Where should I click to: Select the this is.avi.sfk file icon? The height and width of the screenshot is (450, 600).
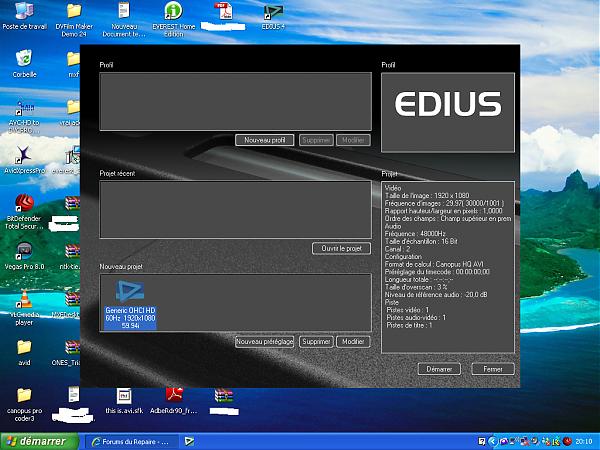(x=124, y=401)
